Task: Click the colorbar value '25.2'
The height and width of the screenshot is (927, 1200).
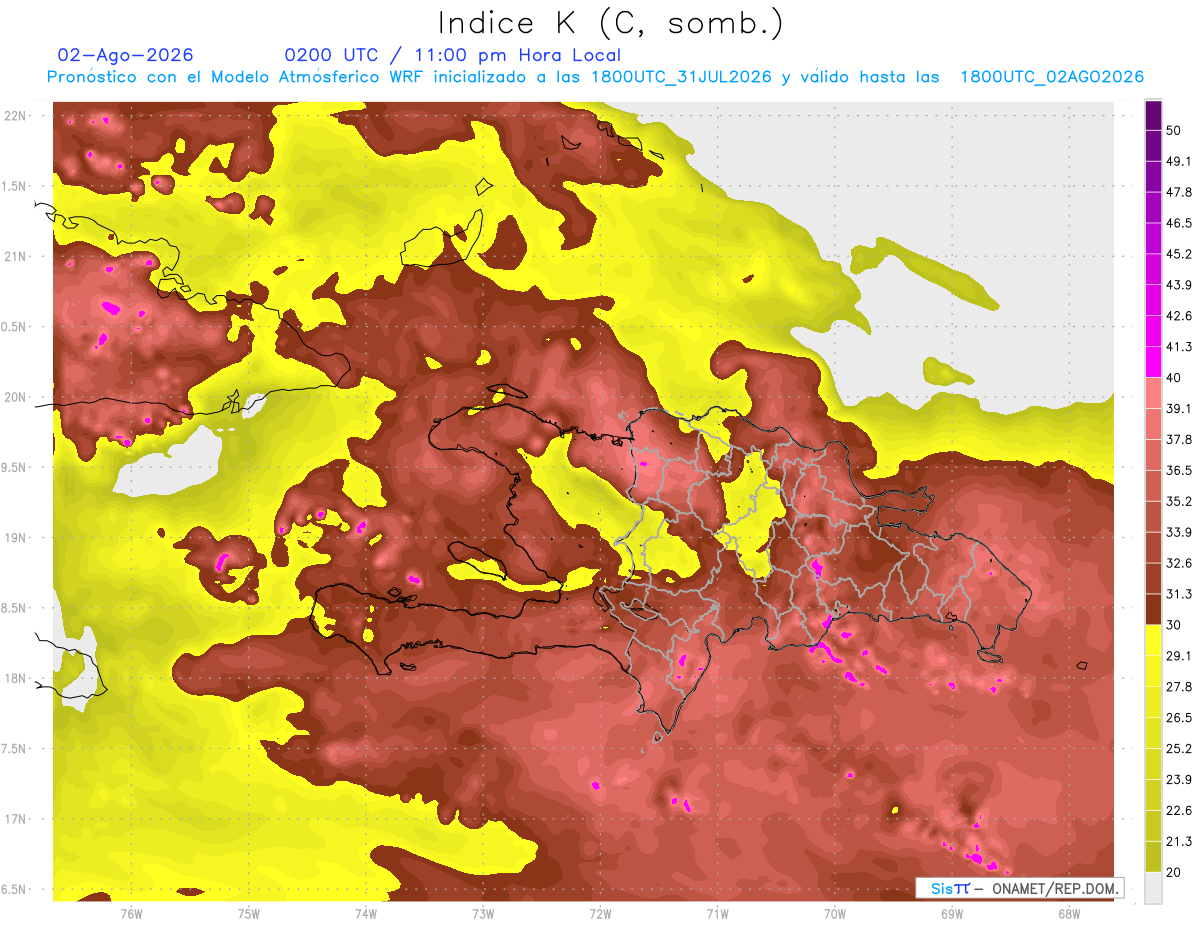Action: point(1180,748)
